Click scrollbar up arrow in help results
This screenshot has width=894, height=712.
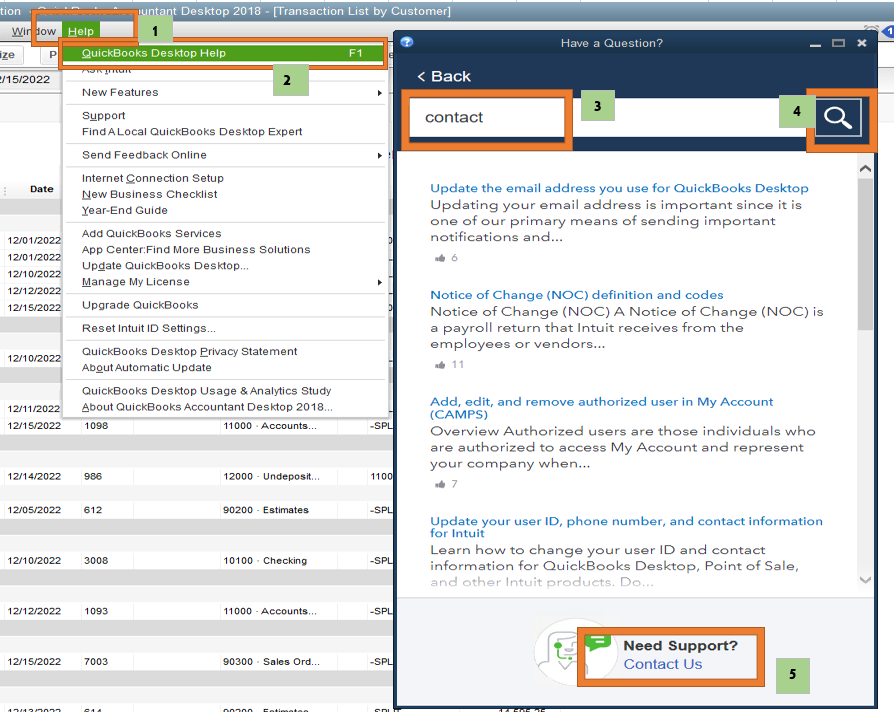pyautogui.click(x=865, y=169)
